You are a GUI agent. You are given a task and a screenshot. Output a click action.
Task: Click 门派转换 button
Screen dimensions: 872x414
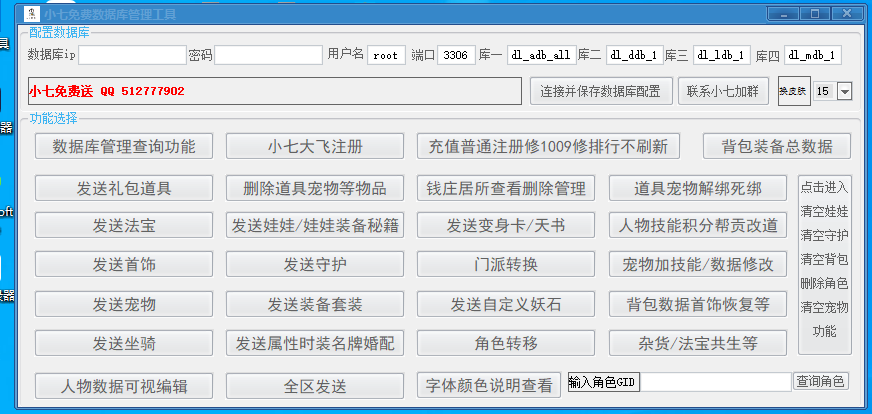(506, 265)
